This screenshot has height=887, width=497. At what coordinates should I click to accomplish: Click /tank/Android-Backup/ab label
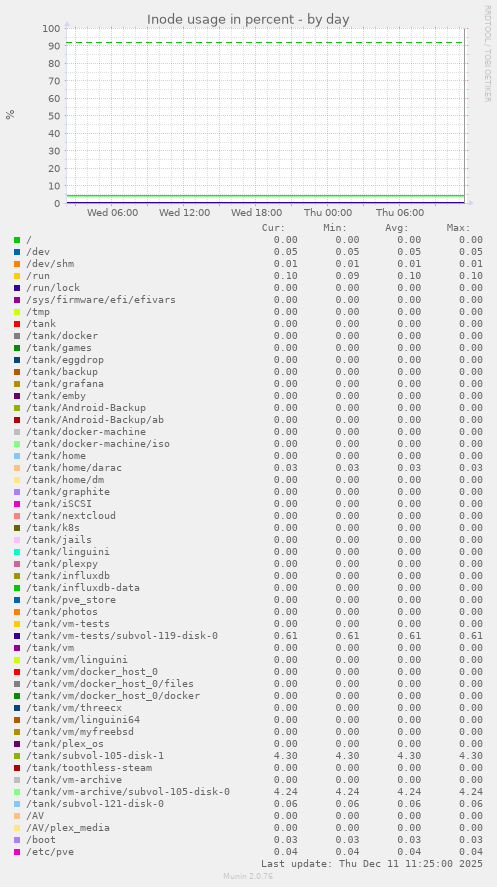pos(95,419)
